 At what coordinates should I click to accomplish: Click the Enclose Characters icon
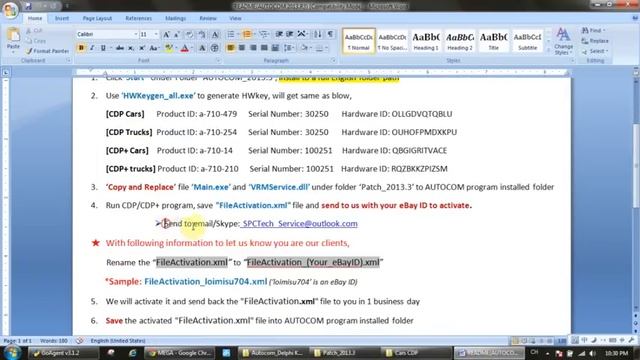(x=214, y=48)
